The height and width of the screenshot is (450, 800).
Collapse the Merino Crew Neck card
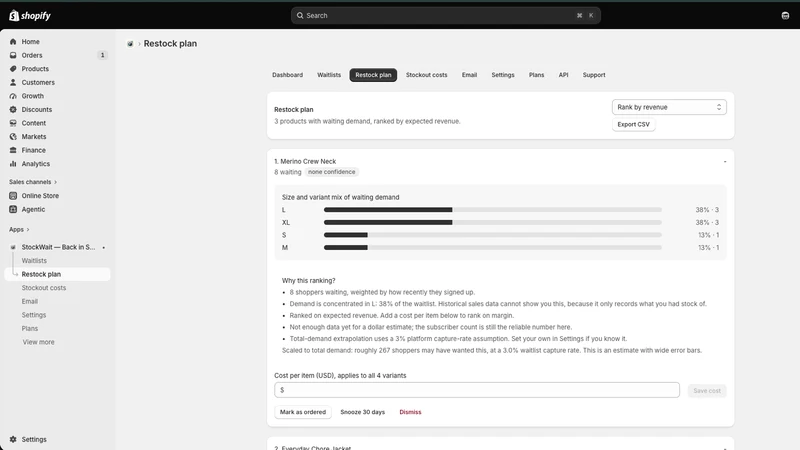tap(724, 162)
